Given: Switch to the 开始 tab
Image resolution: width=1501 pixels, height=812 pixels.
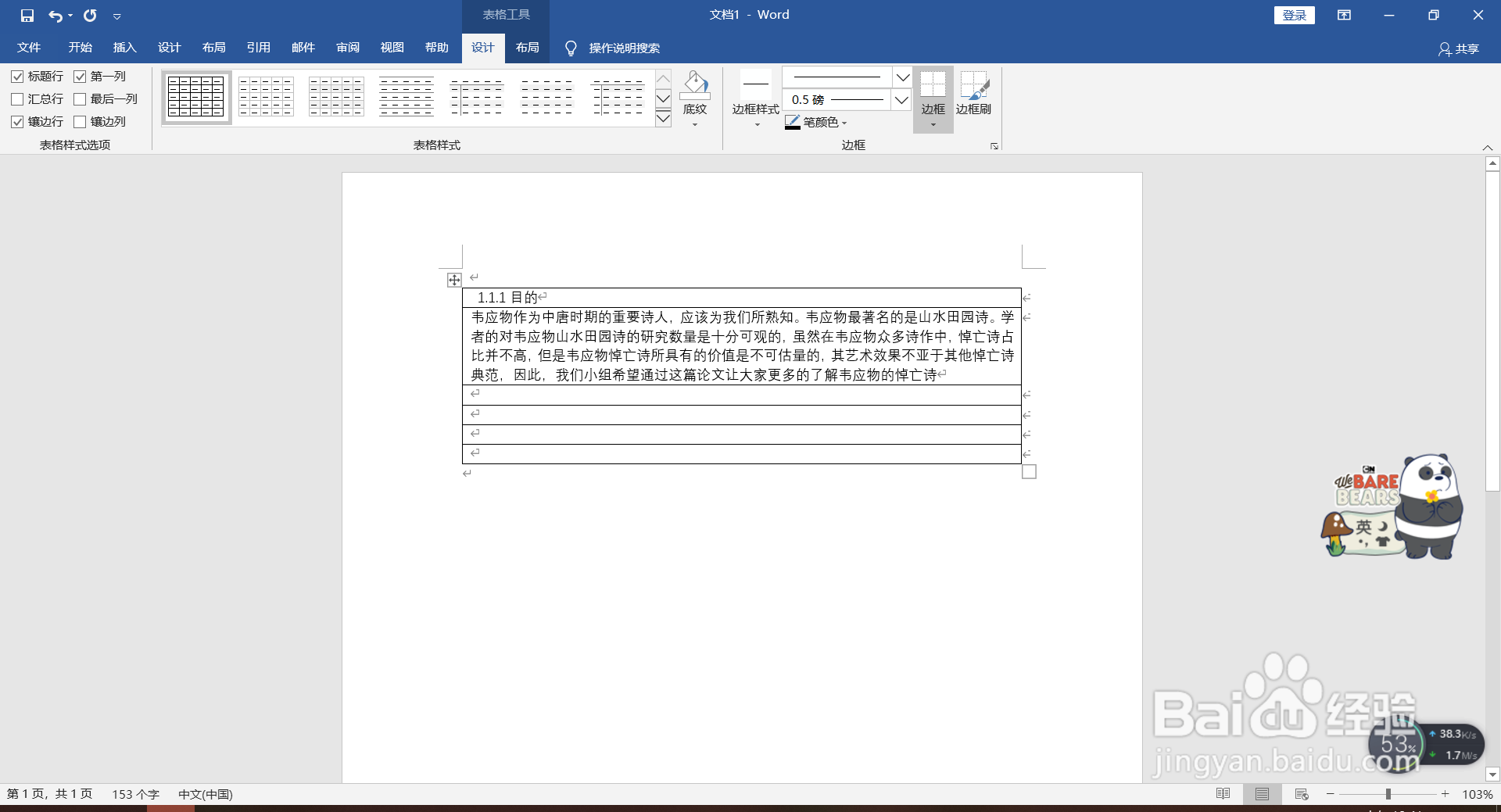Looking at the screenshot, I should click(80, 48).
